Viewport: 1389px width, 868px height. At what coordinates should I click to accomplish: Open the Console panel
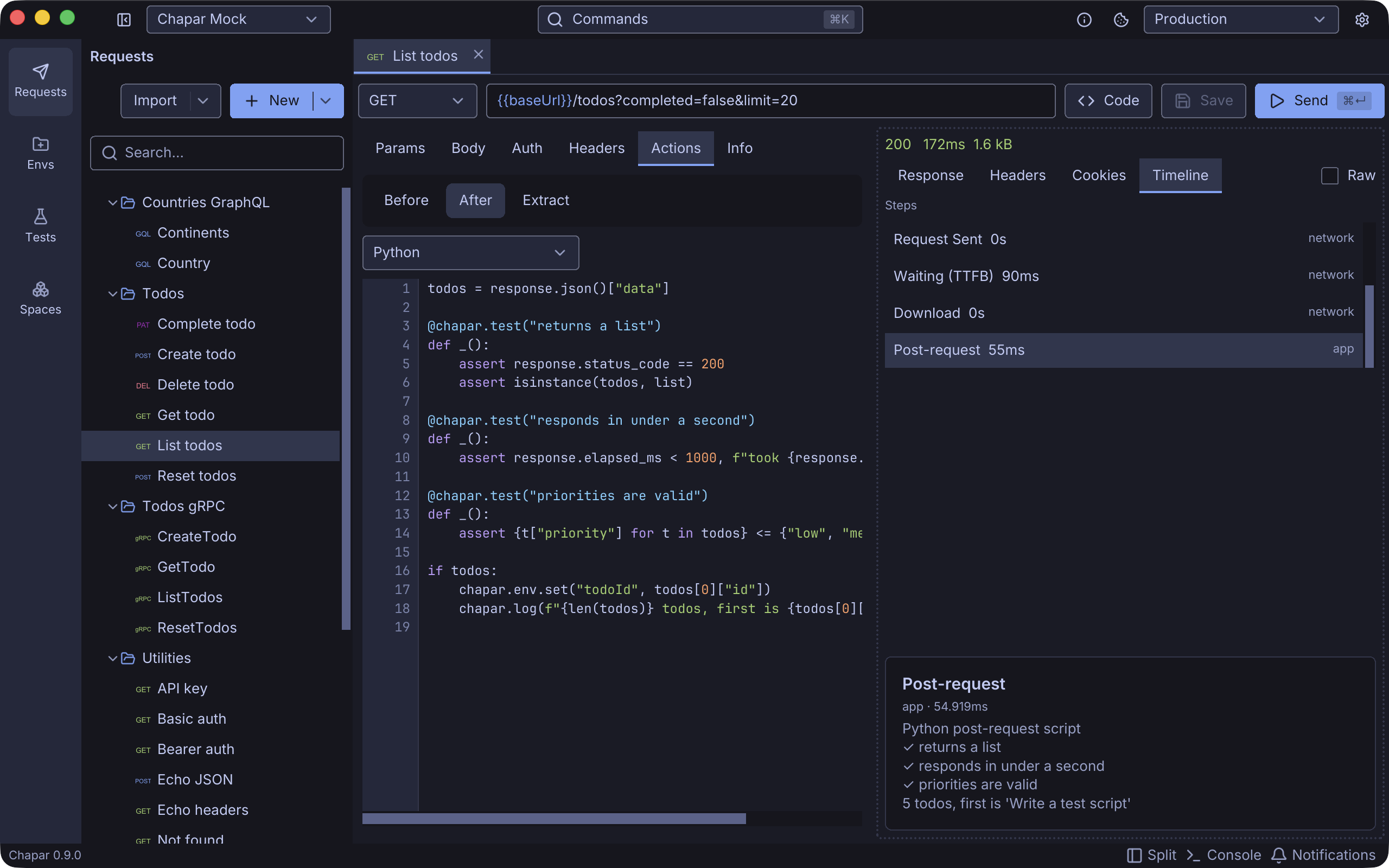(x=1223, y=855)
